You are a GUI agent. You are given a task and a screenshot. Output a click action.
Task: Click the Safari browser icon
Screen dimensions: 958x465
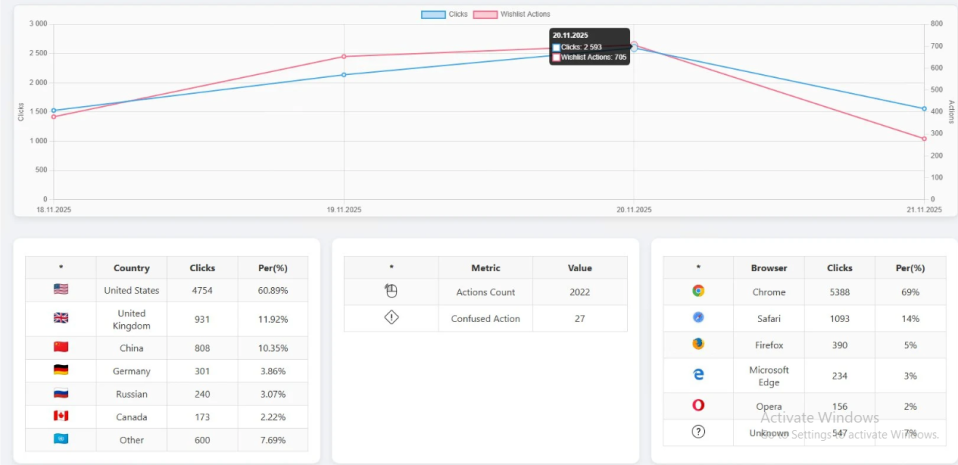tap(698, 317)
